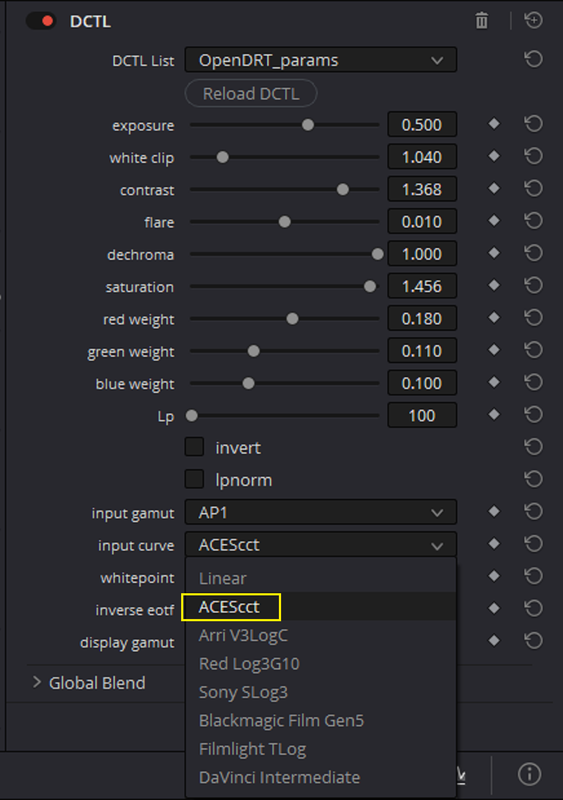Screen dimensions: 563x800
Task: Reset the inverse eotf setting
Action: coord(533,608)
